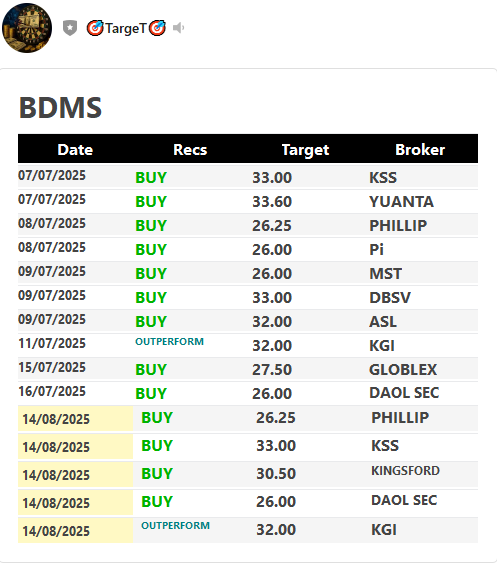Click the OUTPERFORM rec dated 11/07/2025

click(x=169, y=342)
